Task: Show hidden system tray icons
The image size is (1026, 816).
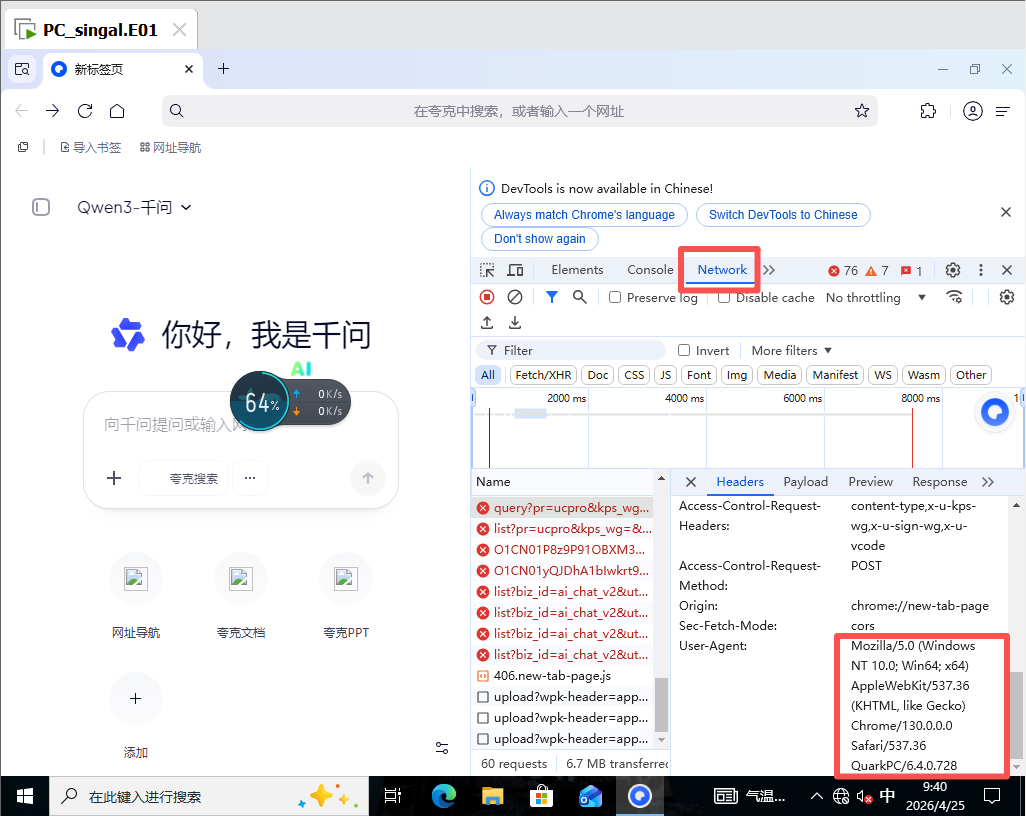Action: [817, 796]
